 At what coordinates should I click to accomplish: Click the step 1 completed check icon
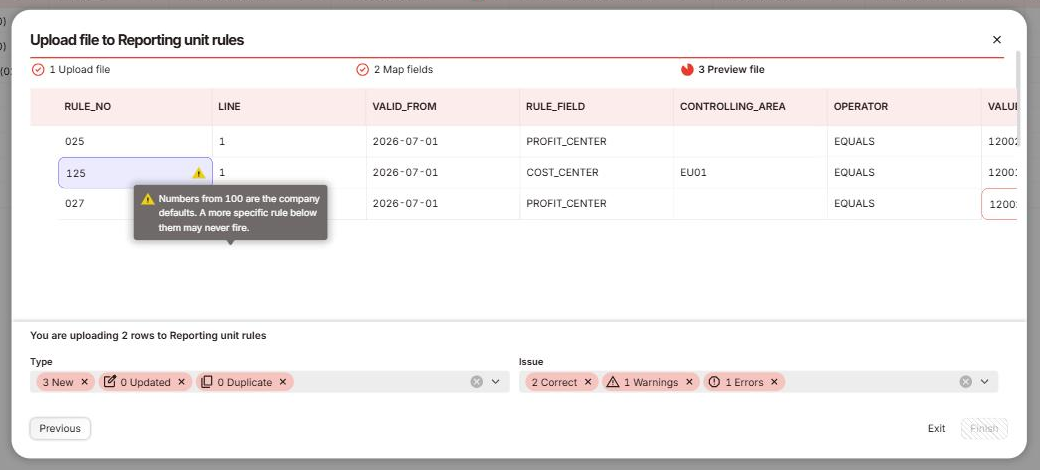pos(38,70)
